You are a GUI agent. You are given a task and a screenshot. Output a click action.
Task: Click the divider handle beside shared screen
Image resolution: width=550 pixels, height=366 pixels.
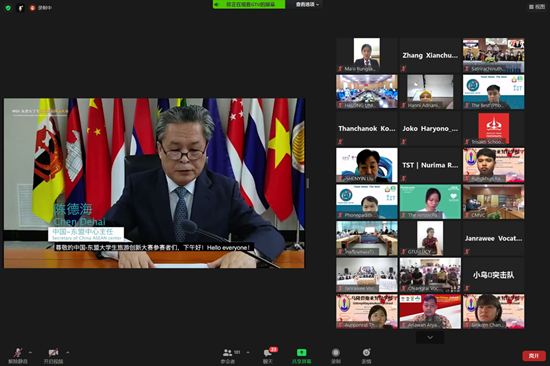[308, 183]
